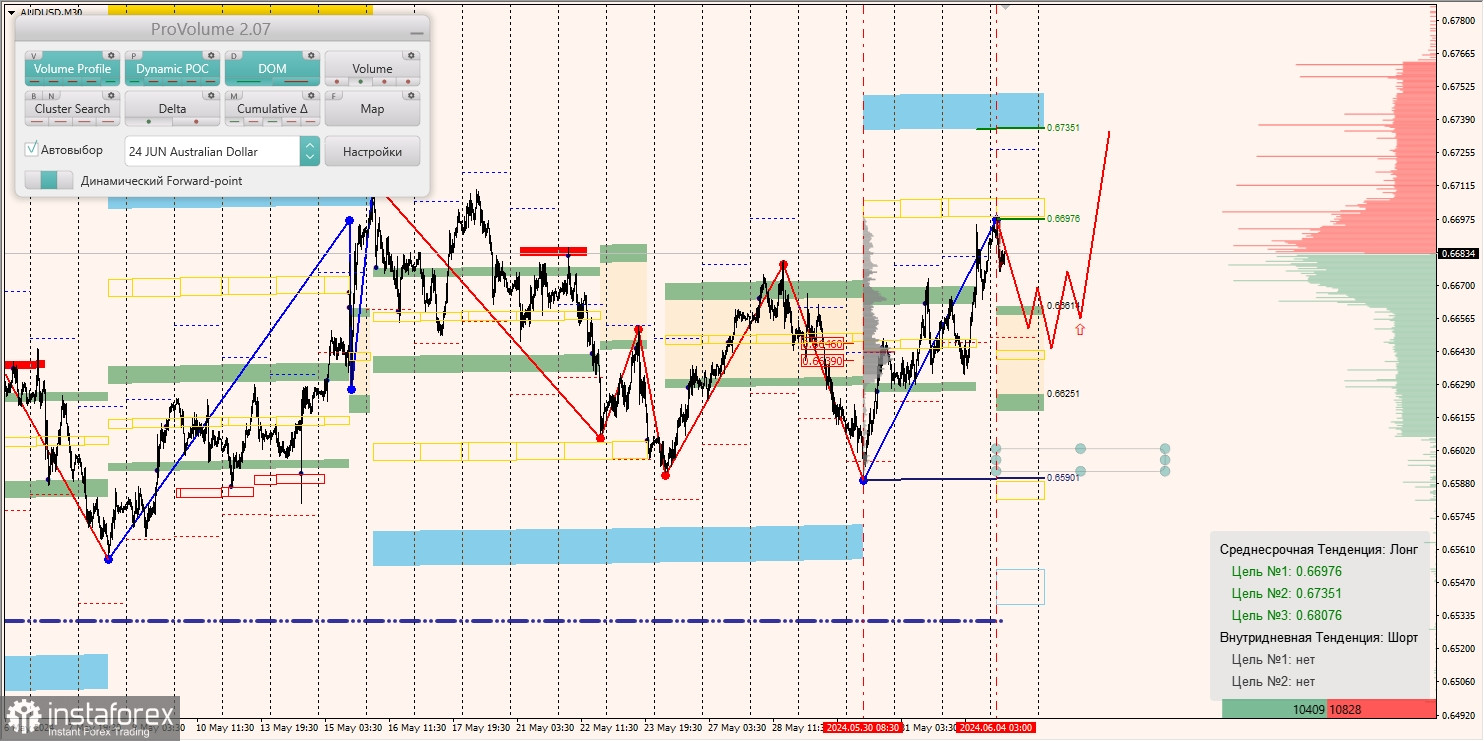Click the 0.66976 target level label
This screenshot has width=1484, height=741.
click(1063, 218)
